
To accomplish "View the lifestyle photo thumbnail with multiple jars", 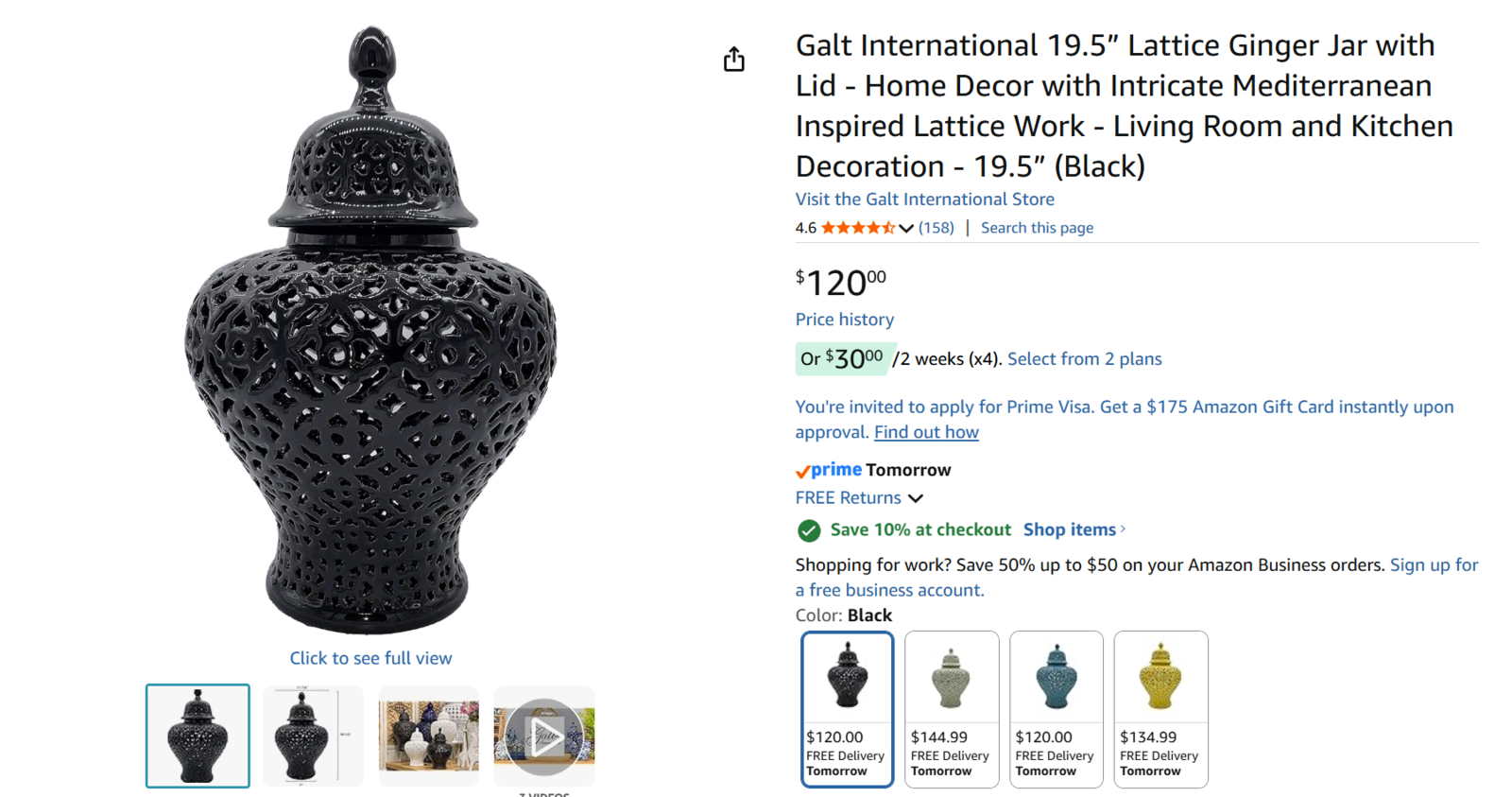I will [x=429, y=736].
